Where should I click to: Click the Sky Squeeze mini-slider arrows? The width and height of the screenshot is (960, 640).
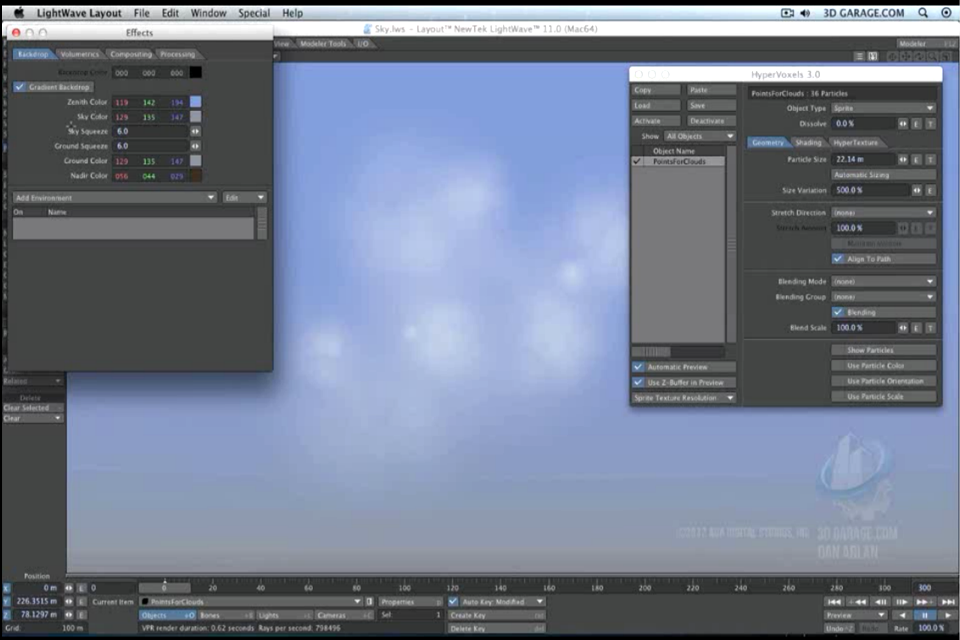tap(195, 131)
